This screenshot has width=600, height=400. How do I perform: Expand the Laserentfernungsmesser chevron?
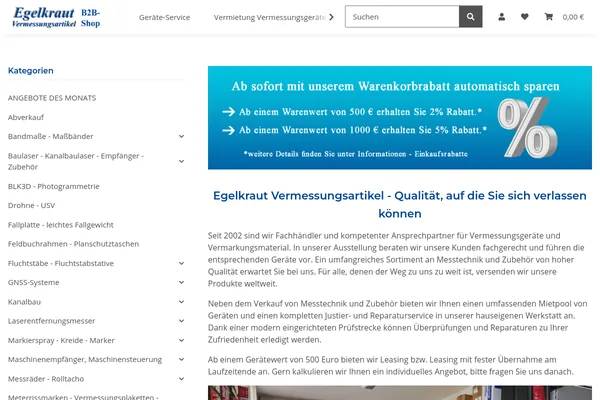(181, 321)
